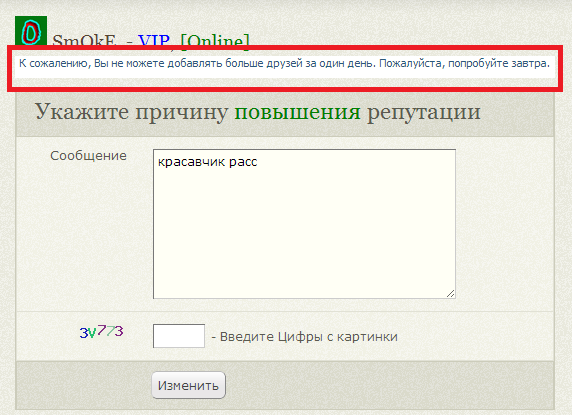Image resolution: width=572 pixels, height=415 pixels.
Task: Click the Сообщение label
Action: pos(88,156)
